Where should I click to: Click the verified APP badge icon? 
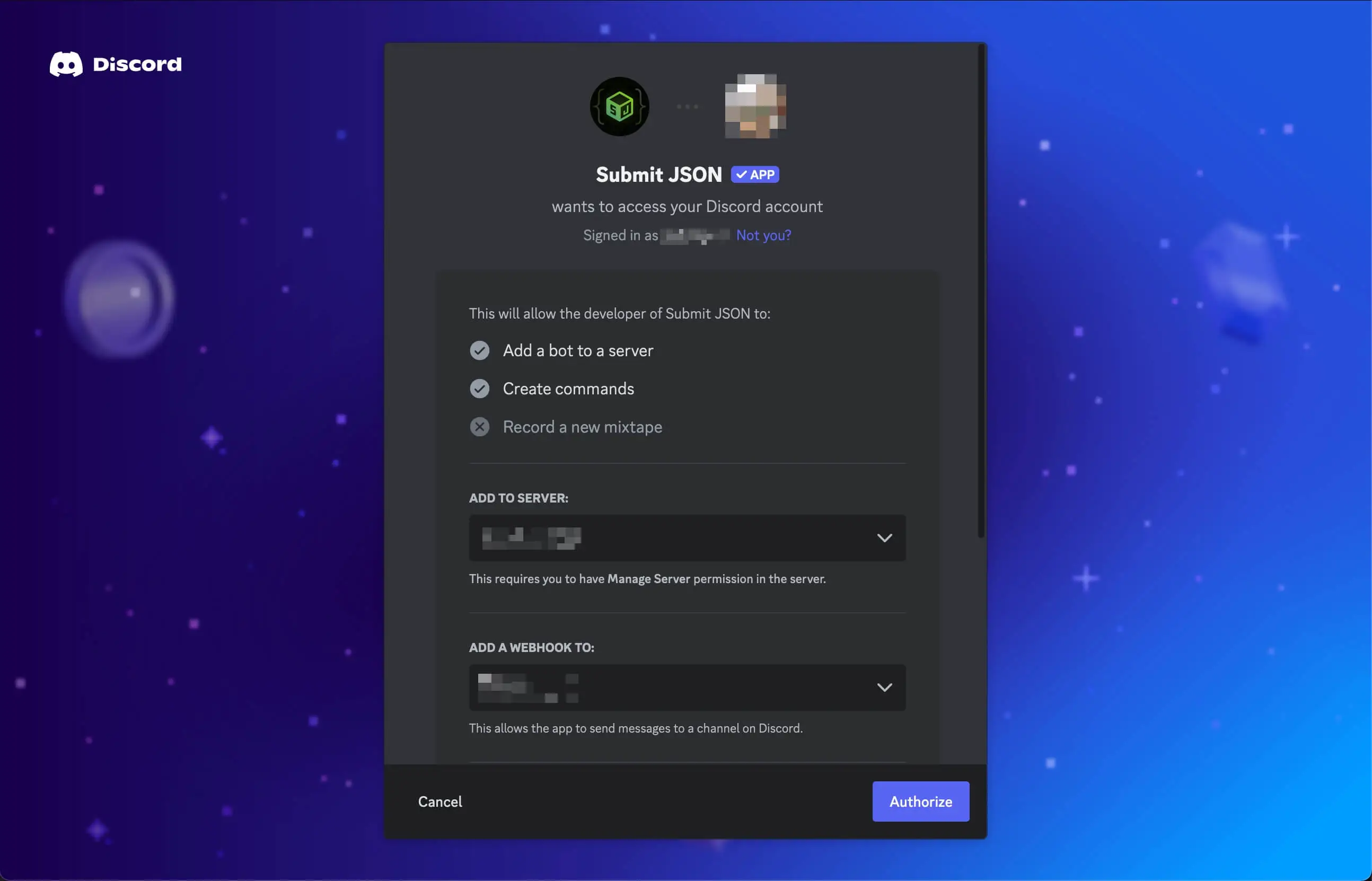tap(755, 174)
